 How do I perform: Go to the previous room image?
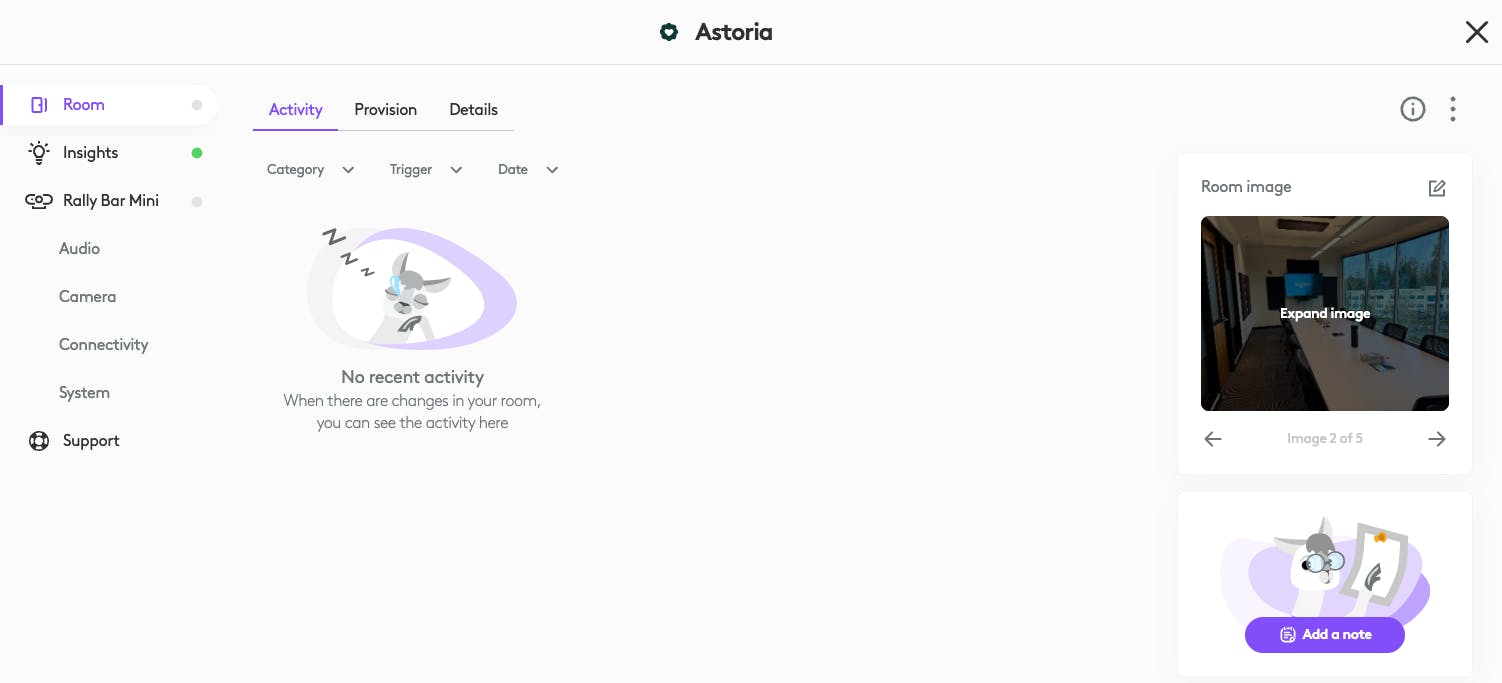[x=1213, y=439]
